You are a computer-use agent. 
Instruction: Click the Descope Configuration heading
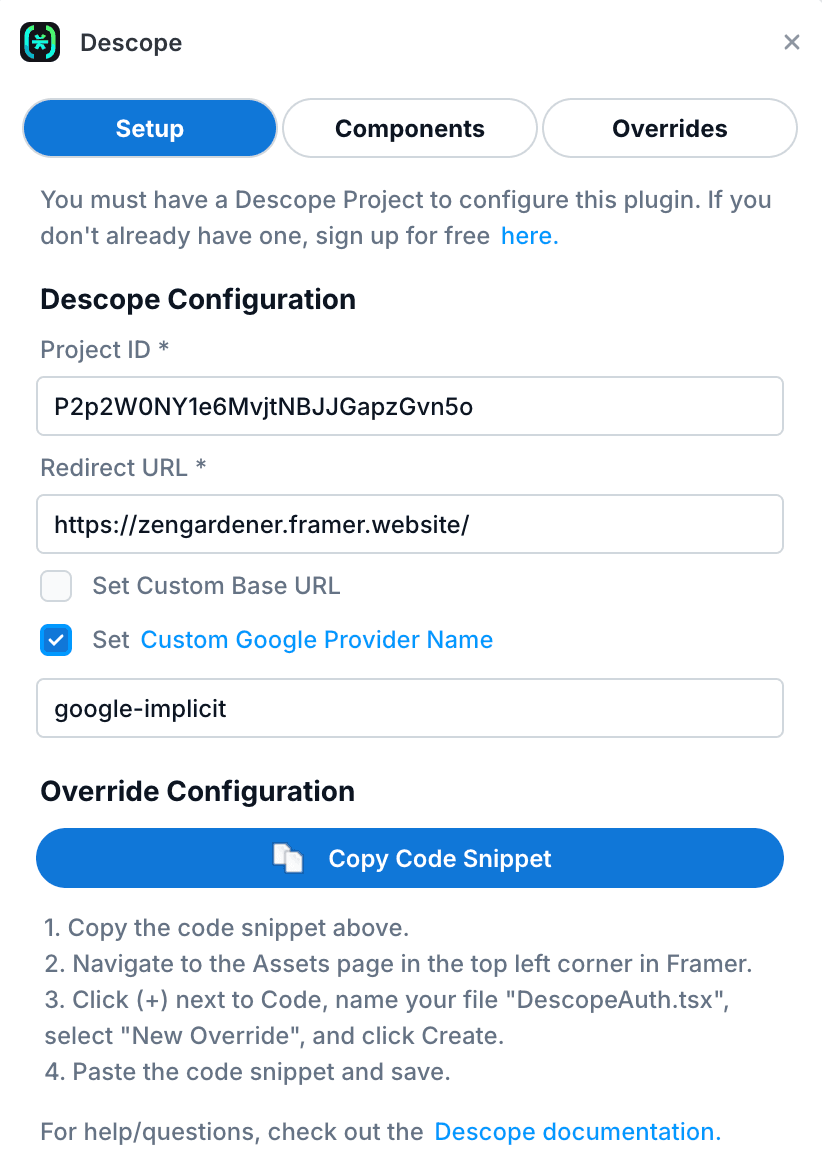[x=197, y=299]
